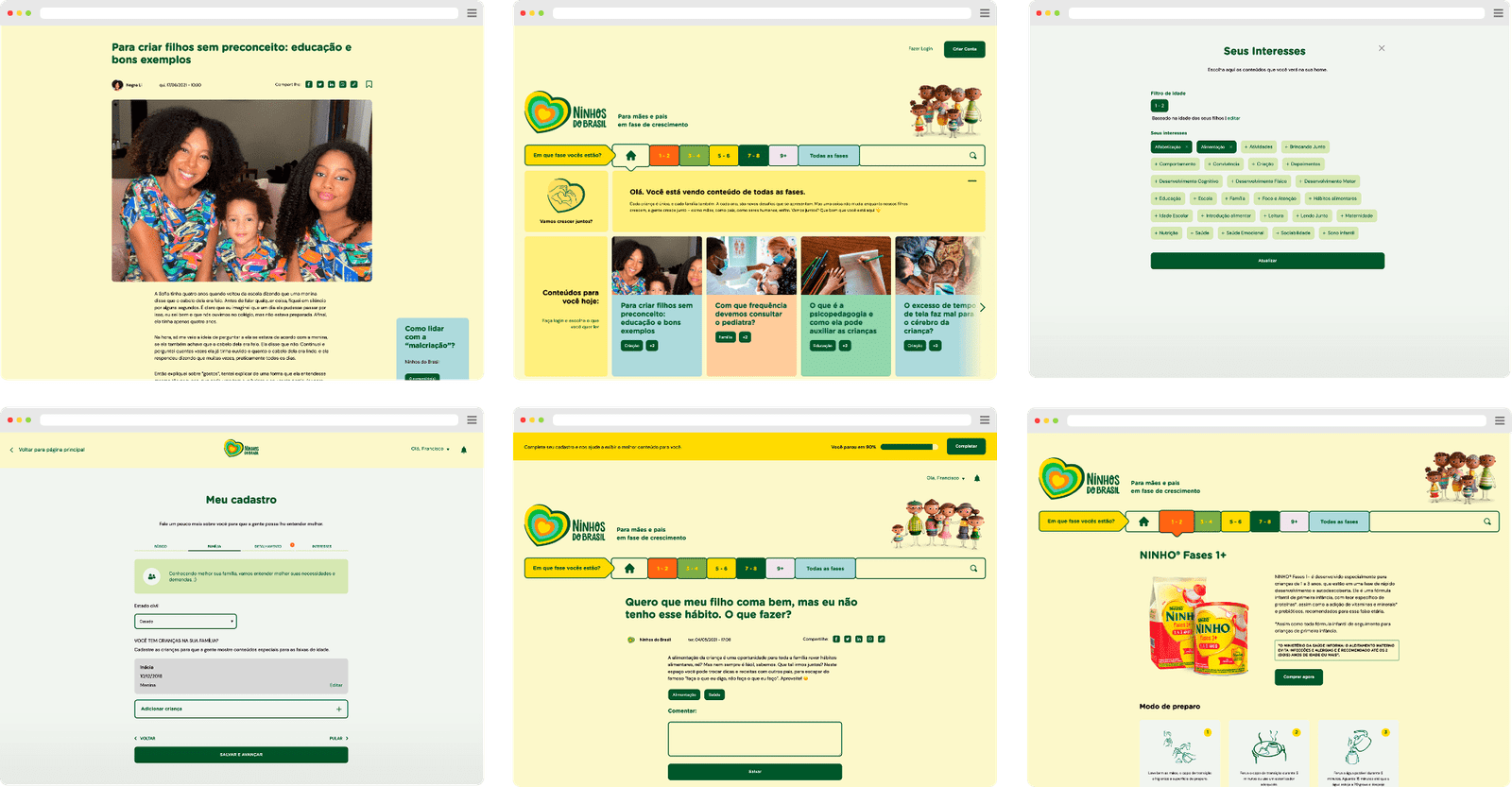Screen dimensions: 1512x787
Task: Click search magnifier in 'Quero que meu filho' window
Action: [973, 569]
